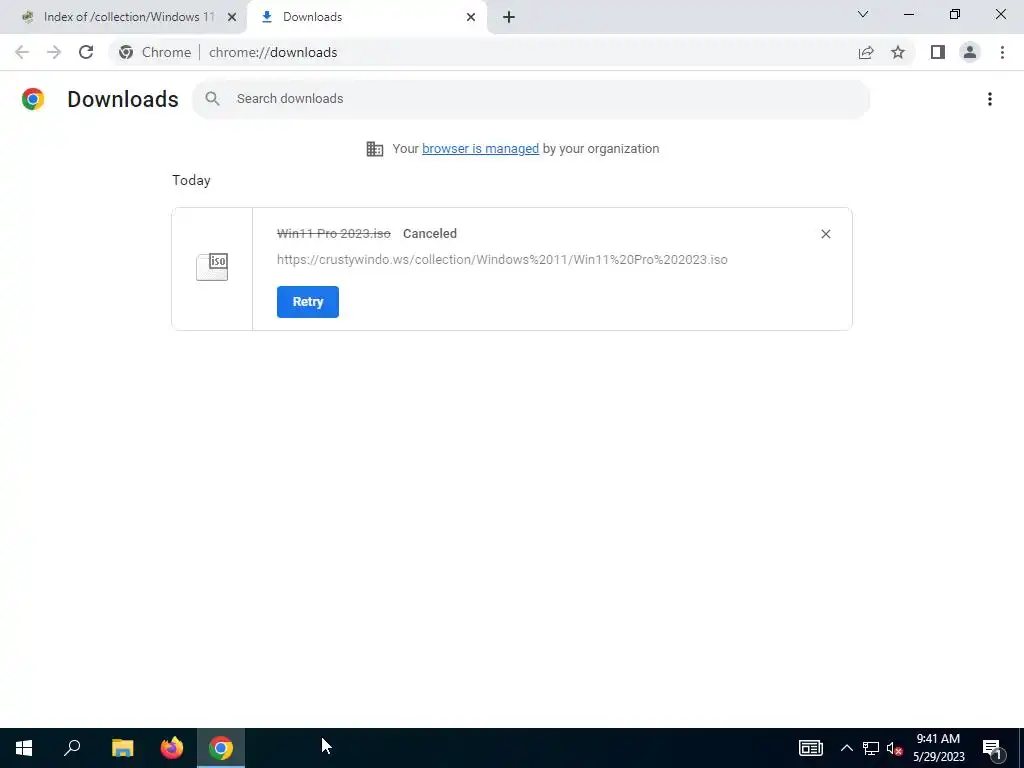Click the ISO file icon thumbnail
This screenshot has height=768, width=1024.
click(212, 267)
